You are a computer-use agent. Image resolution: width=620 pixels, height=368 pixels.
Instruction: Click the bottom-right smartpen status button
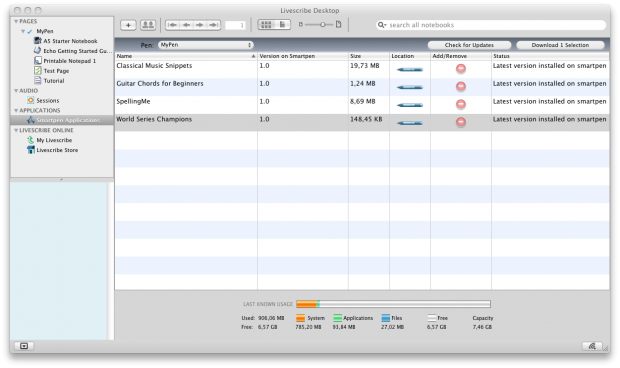(592, 346)
